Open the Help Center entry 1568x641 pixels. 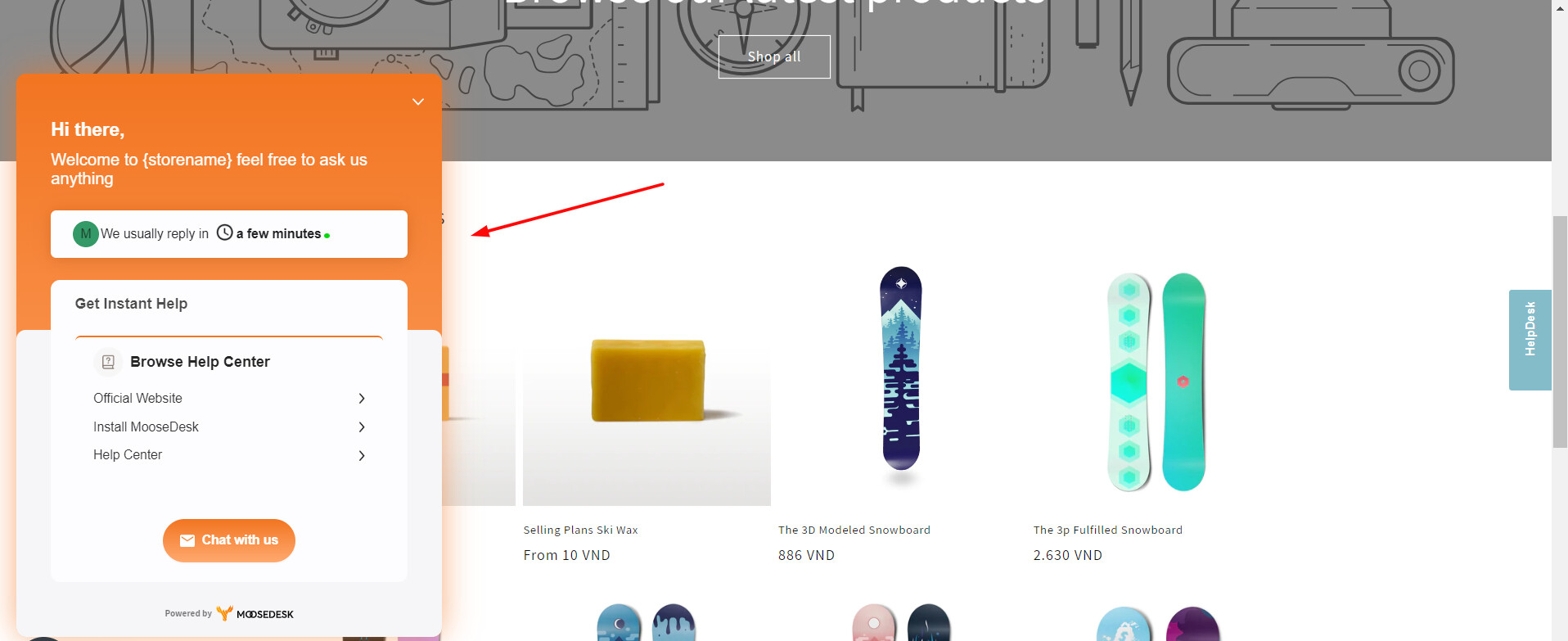(229, 455)
